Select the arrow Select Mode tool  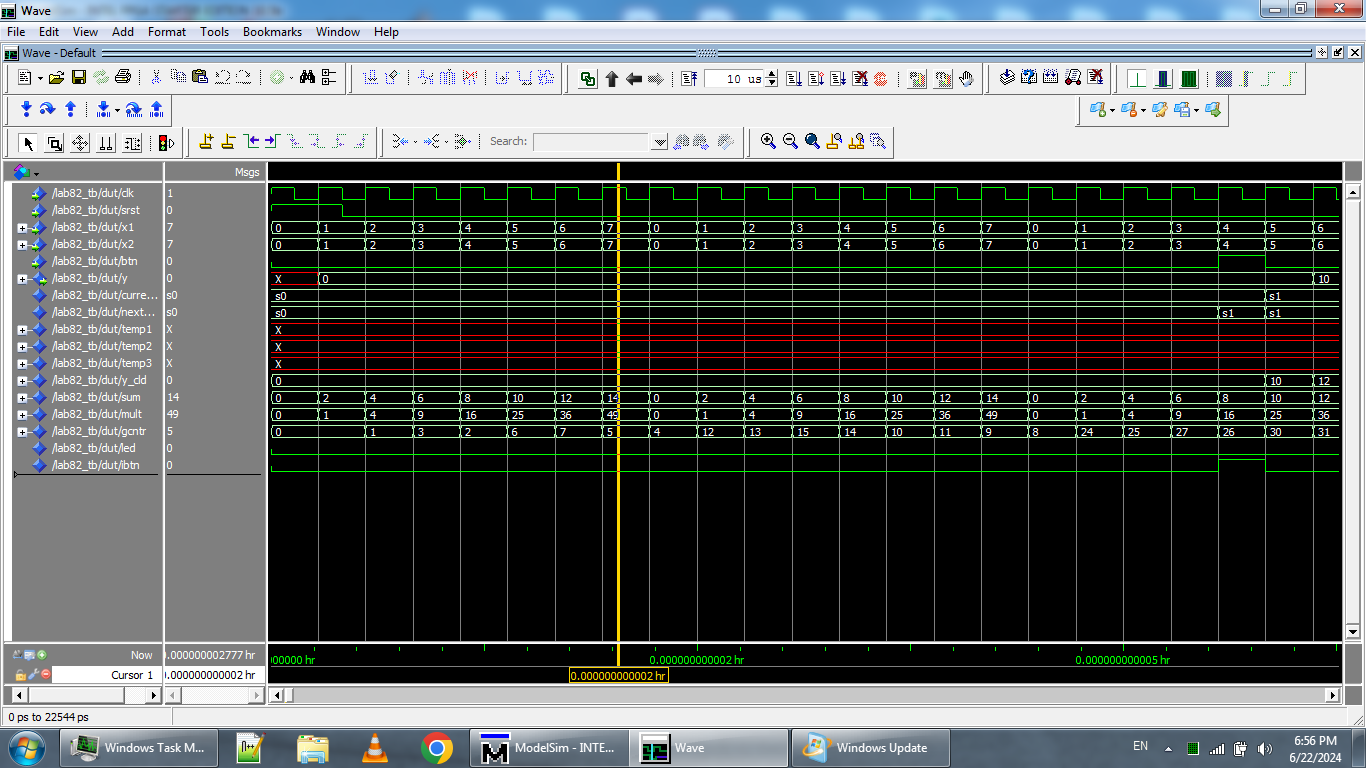[x=28, y=143]
